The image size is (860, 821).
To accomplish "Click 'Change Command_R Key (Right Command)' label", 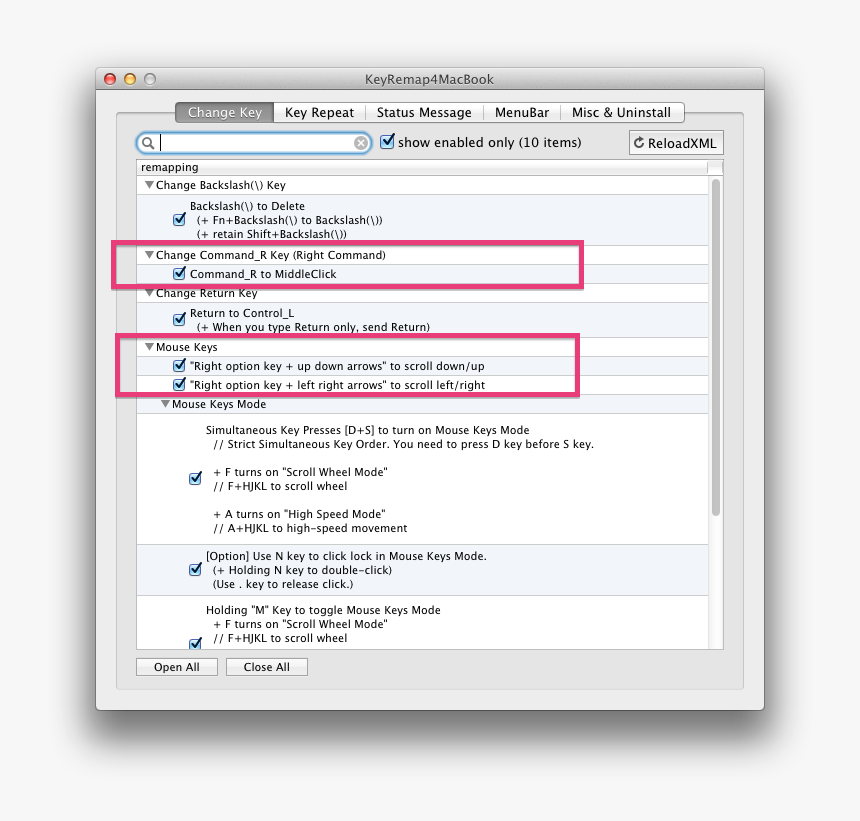I will coord(270,255).
